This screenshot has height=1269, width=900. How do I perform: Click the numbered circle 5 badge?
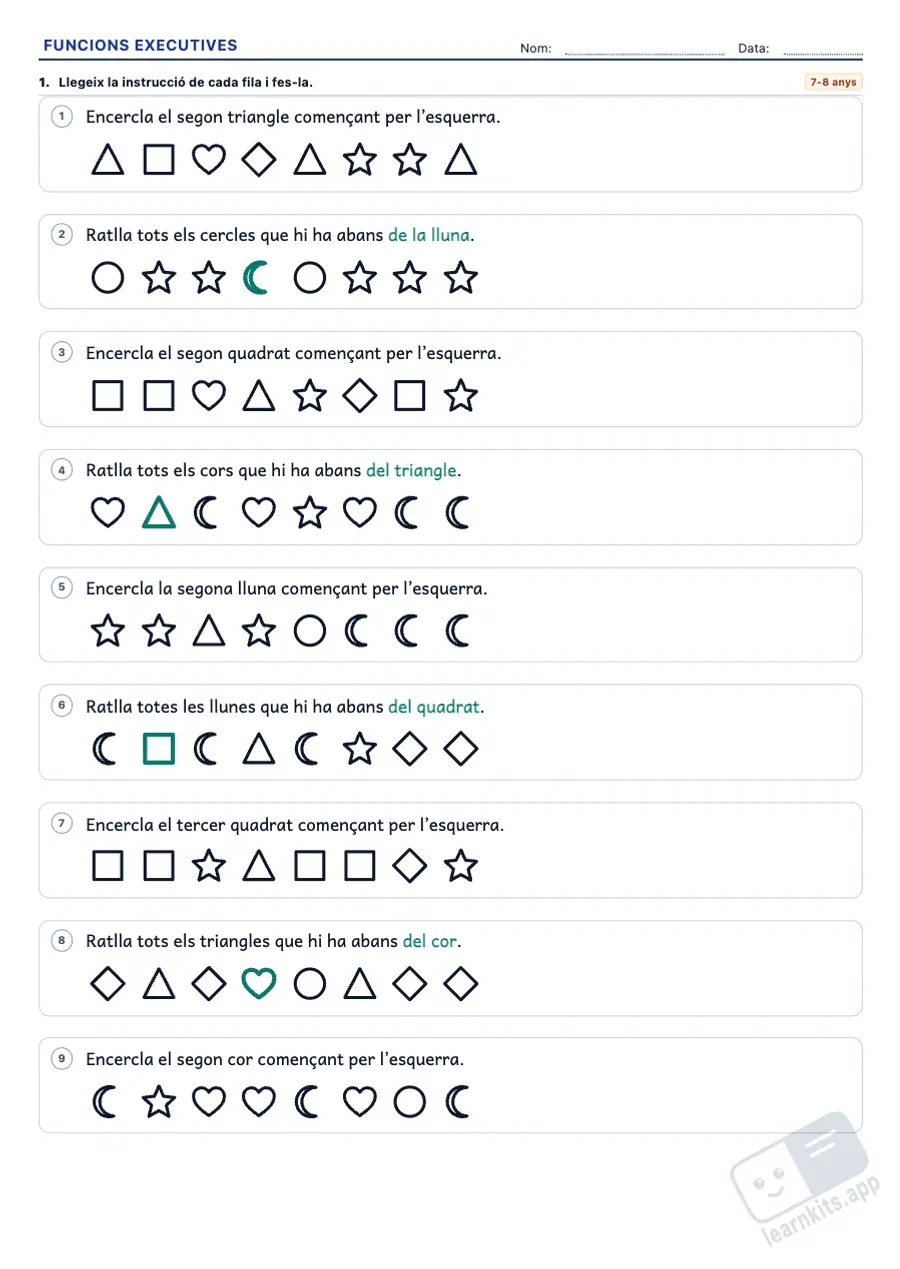(63, 588)
